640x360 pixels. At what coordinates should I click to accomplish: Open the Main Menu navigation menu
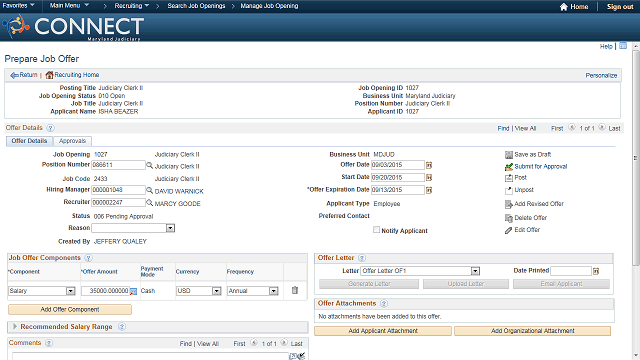point(69,5)
